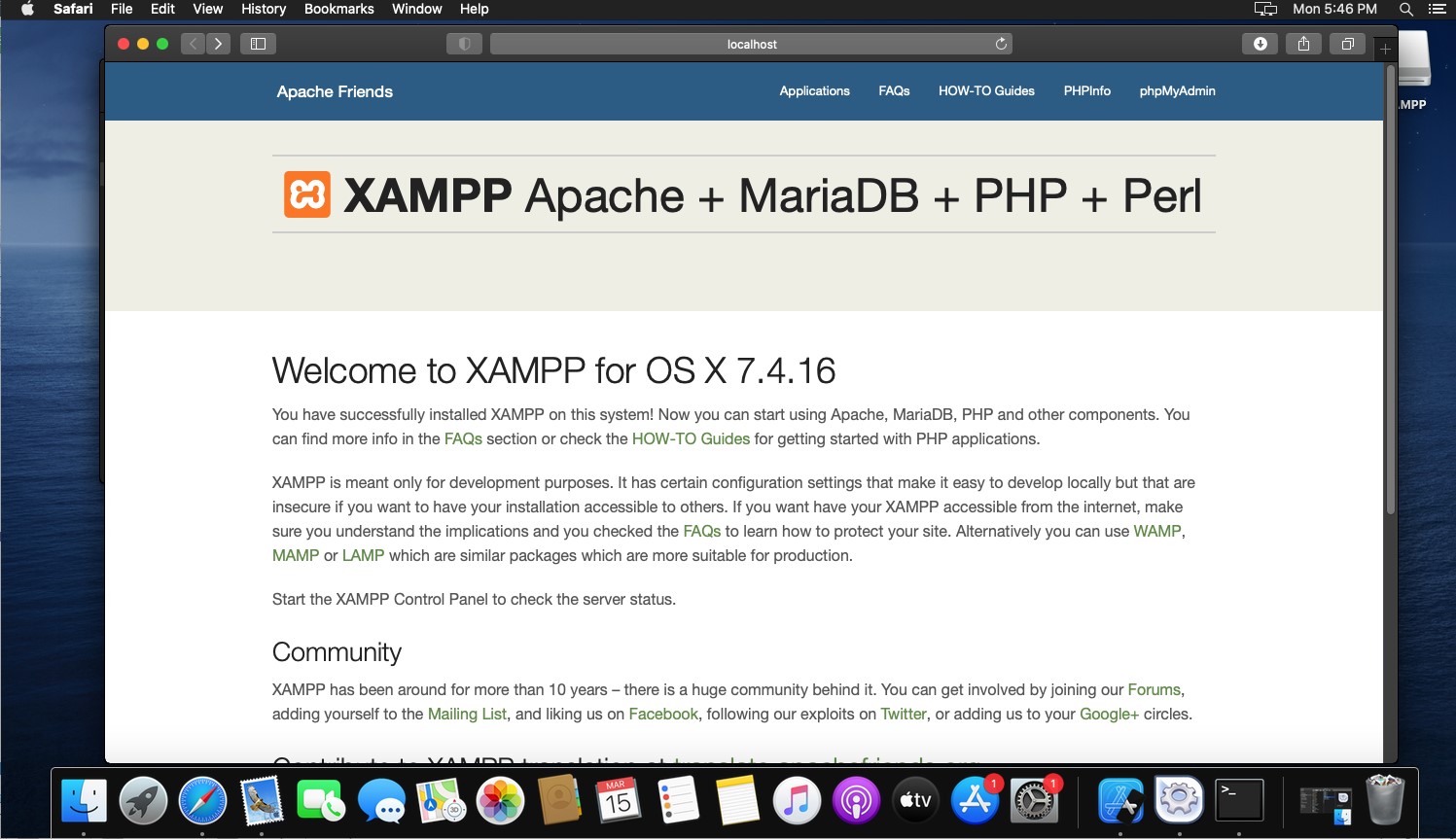Open the Twitter link
The image size is (1456, 839).
click(x=904, y=714)
